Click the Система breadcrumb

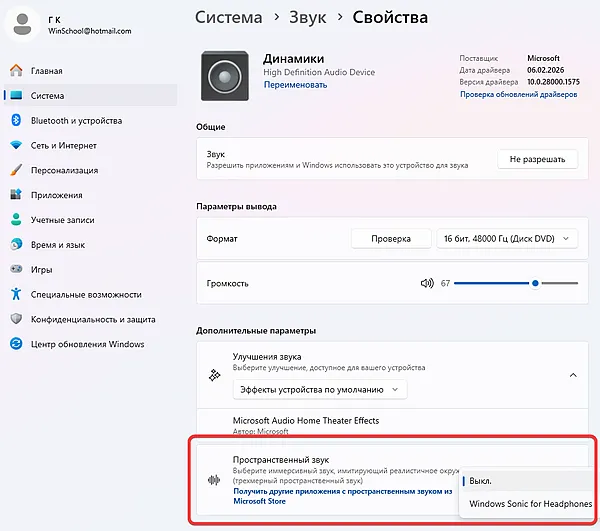pyautogui.click(x=229, y=17)
